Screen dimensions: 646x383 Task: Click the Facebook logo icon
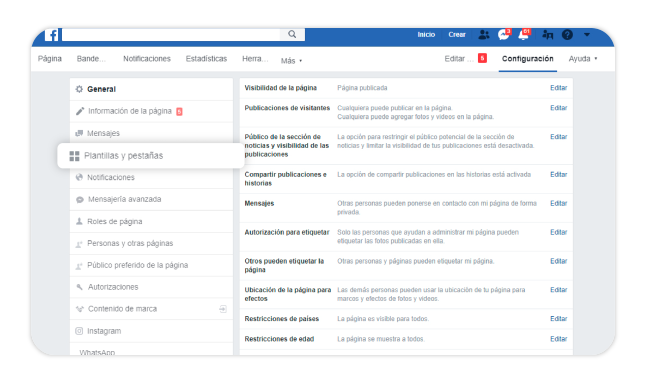(x=51, y=35)
